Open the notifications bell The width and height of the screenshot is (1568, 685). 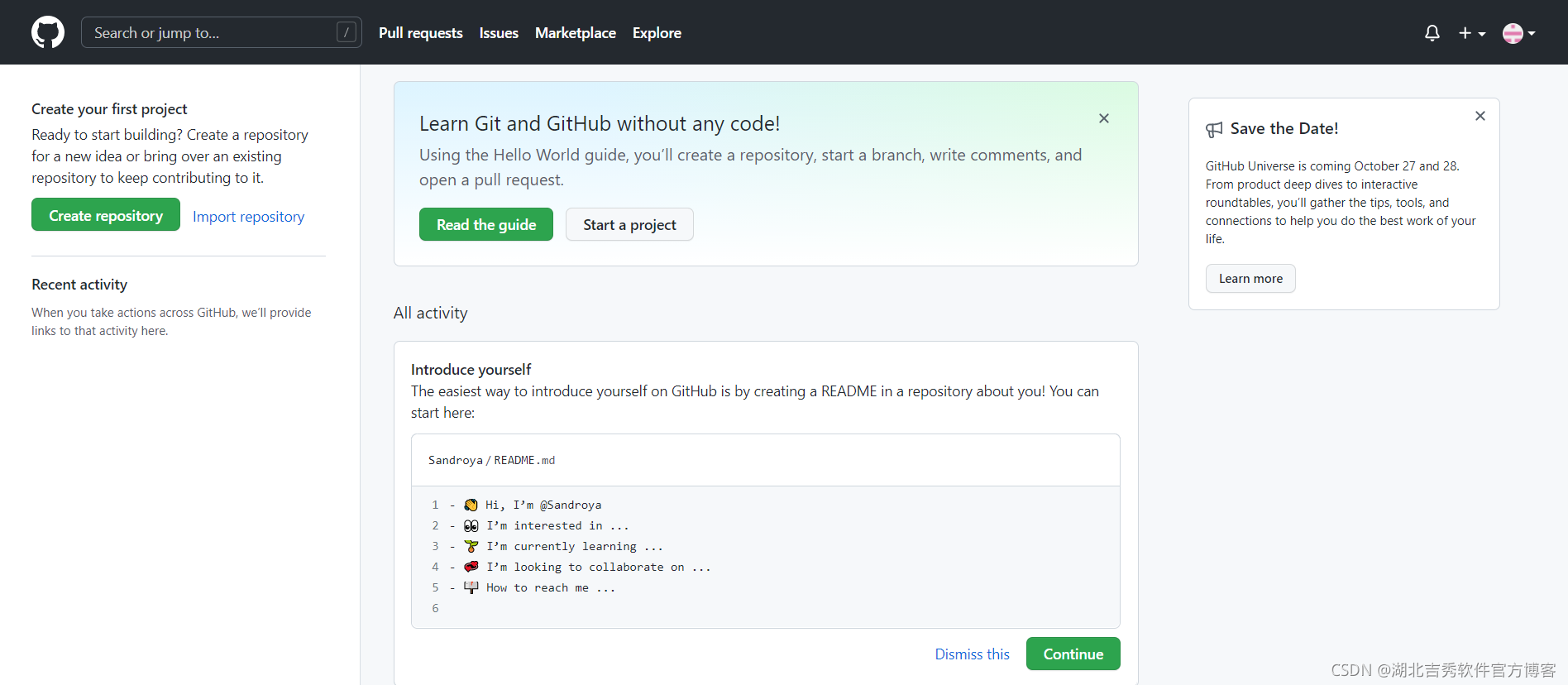point(1432,33)
